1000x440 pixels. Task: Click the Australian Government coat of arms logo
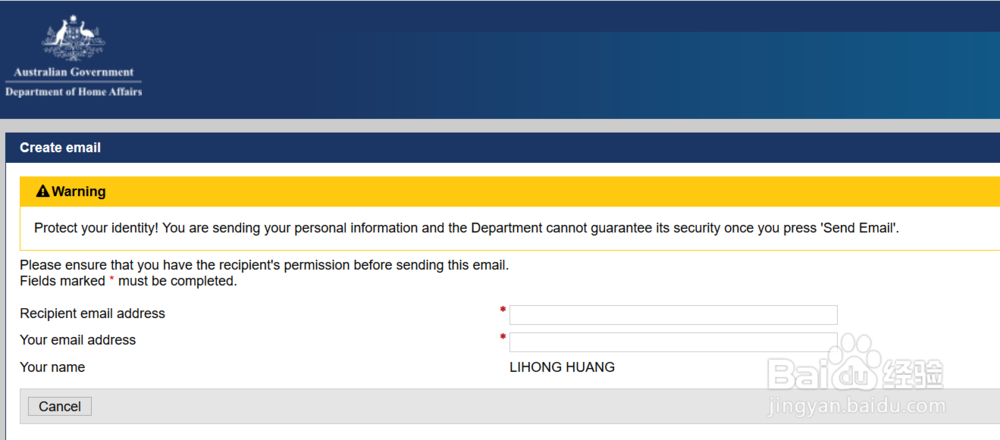tap(73, 38)
